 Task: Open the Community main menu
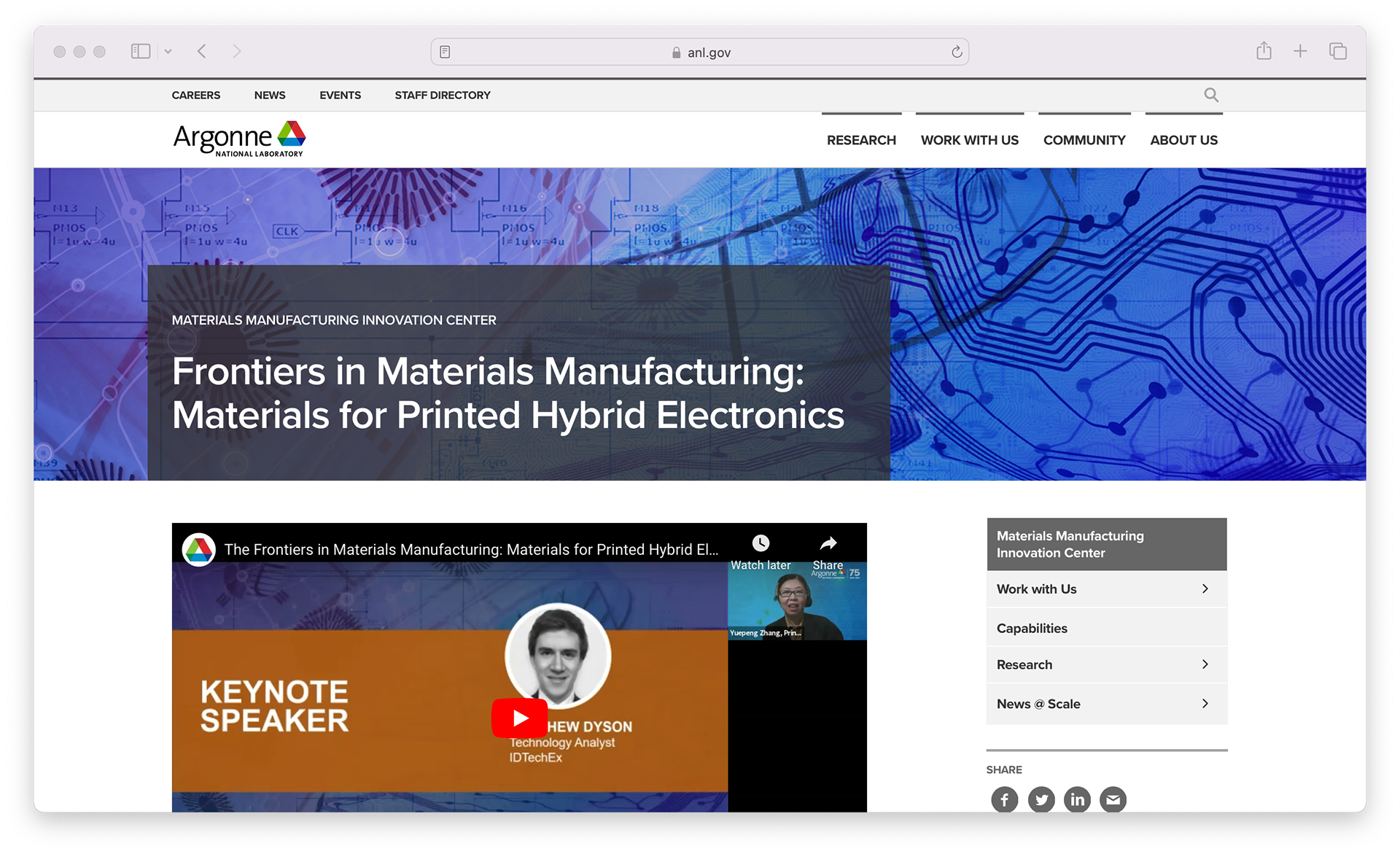(1084, 139)
